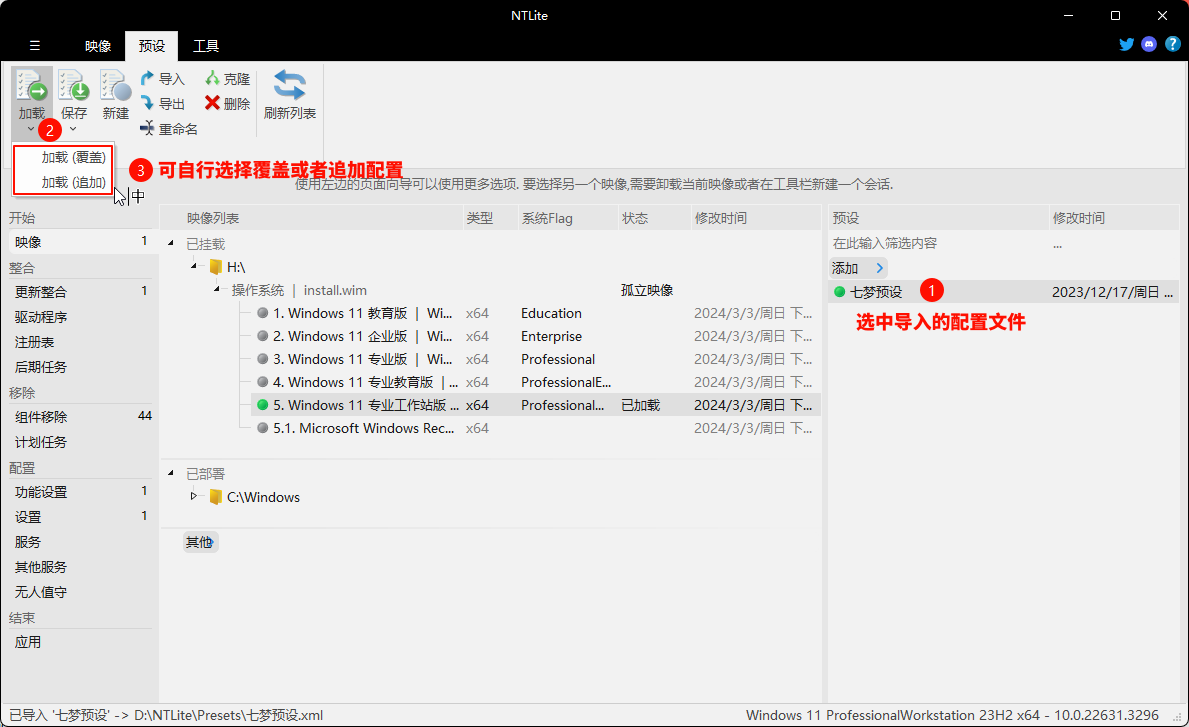Select 3. Windows 11 专业版 row
Viewport: 1189px width, 727px height.
coord(535,359)
